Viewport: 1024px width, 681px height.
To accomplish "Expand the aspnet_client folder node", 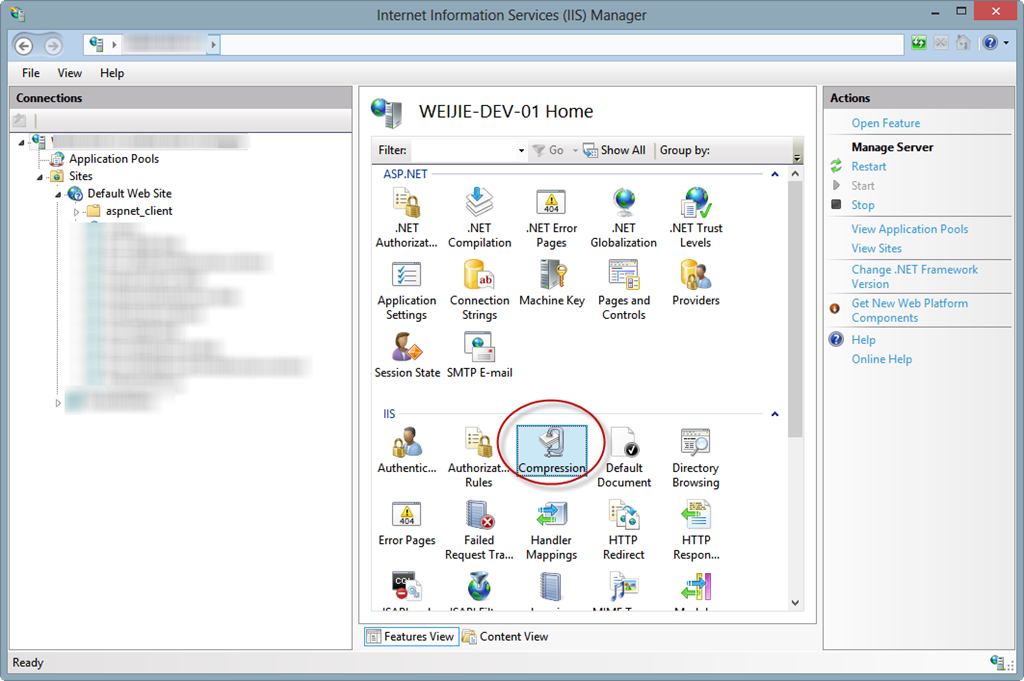I will click(x=76, y=212).
